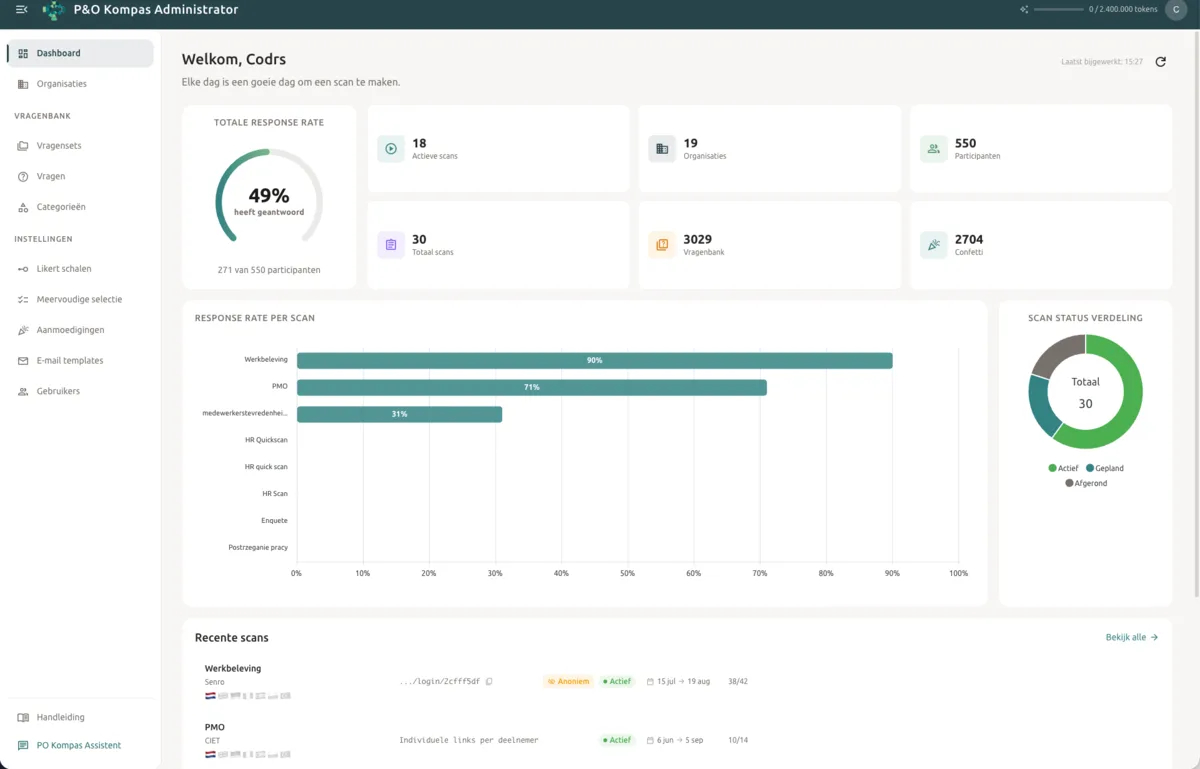
Task: Click the Actief badge on Werkbeleving
Action: tap(617, 682)
